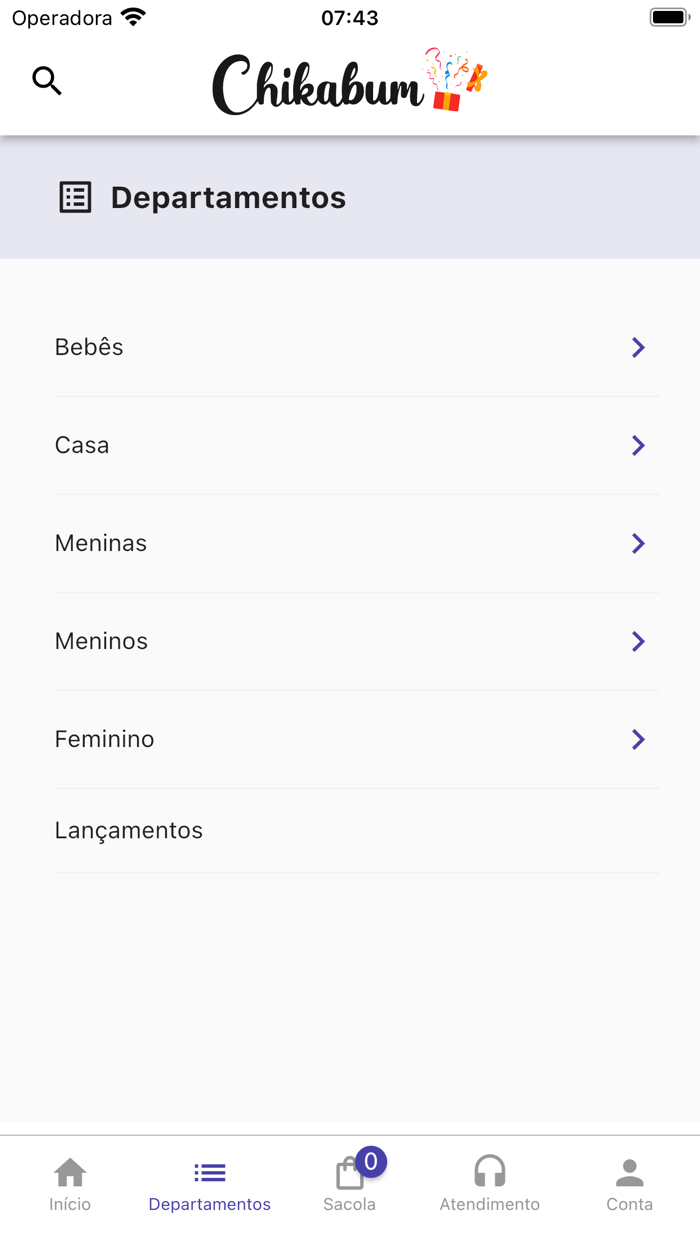Switch to the Início tab
The image size is (700, 1244).
pos(69,1183)
